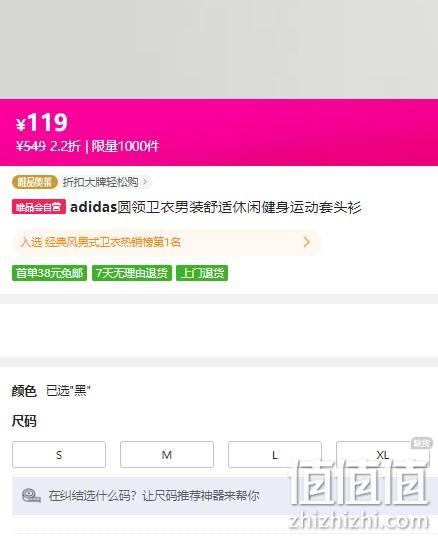Click the selected color label 已选黑
This screenshot has width=438, height=538.
(x=68, y=390)
